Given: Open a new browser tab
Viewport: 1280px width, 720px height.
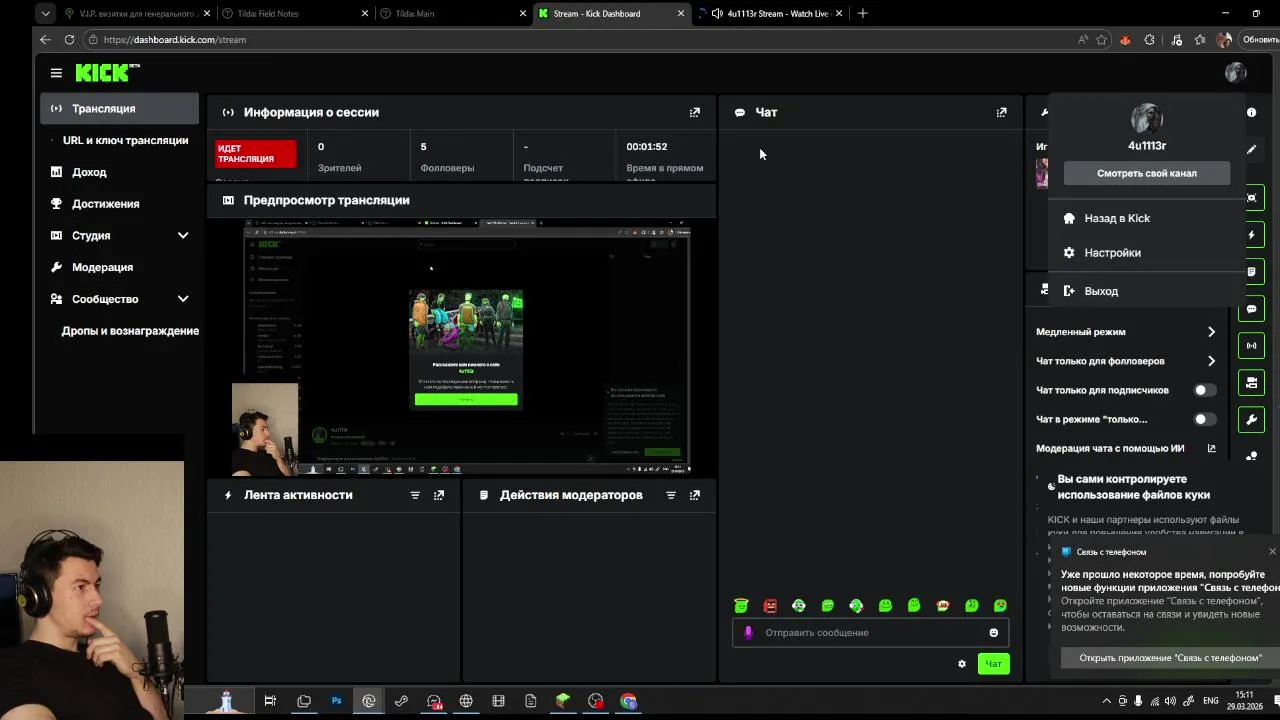Looking at the screenshot, I should (x=862, y=14).
